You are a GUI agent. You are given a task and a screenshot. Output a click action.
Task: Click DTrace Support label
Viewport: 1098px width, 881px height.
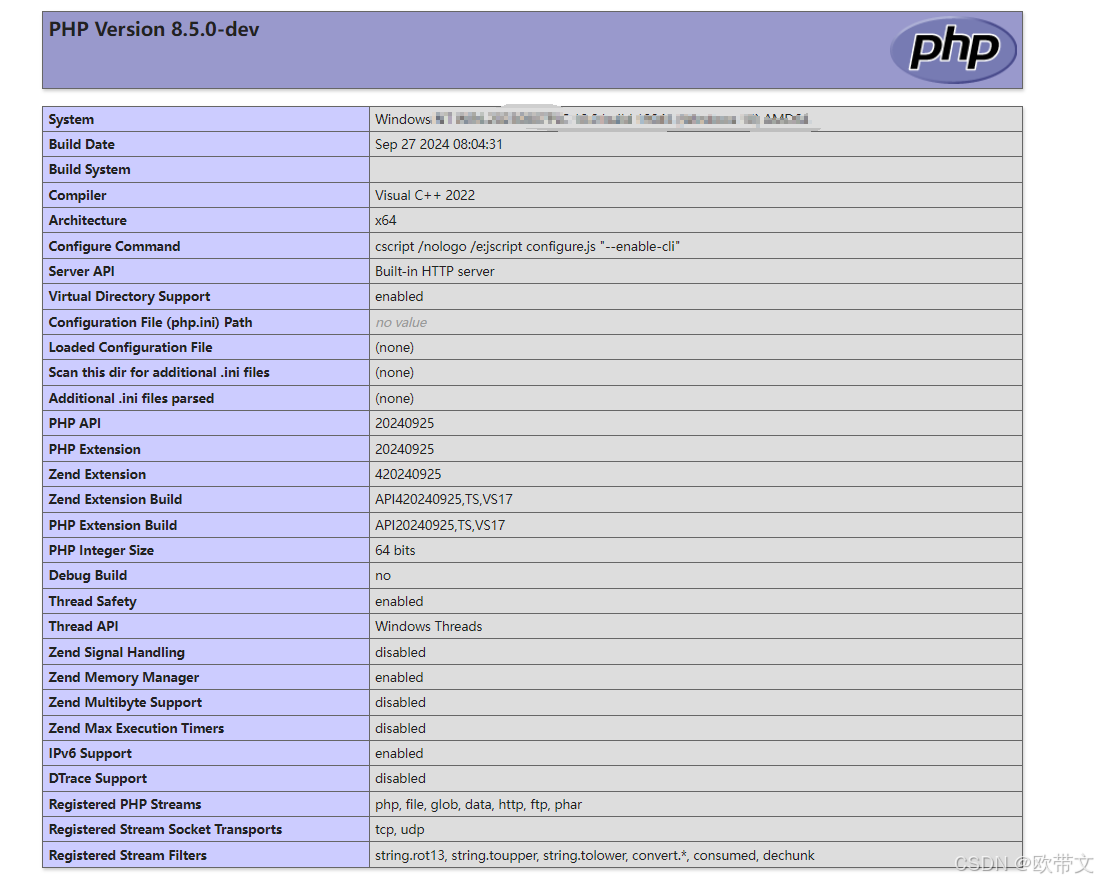[x=98, y=779]
